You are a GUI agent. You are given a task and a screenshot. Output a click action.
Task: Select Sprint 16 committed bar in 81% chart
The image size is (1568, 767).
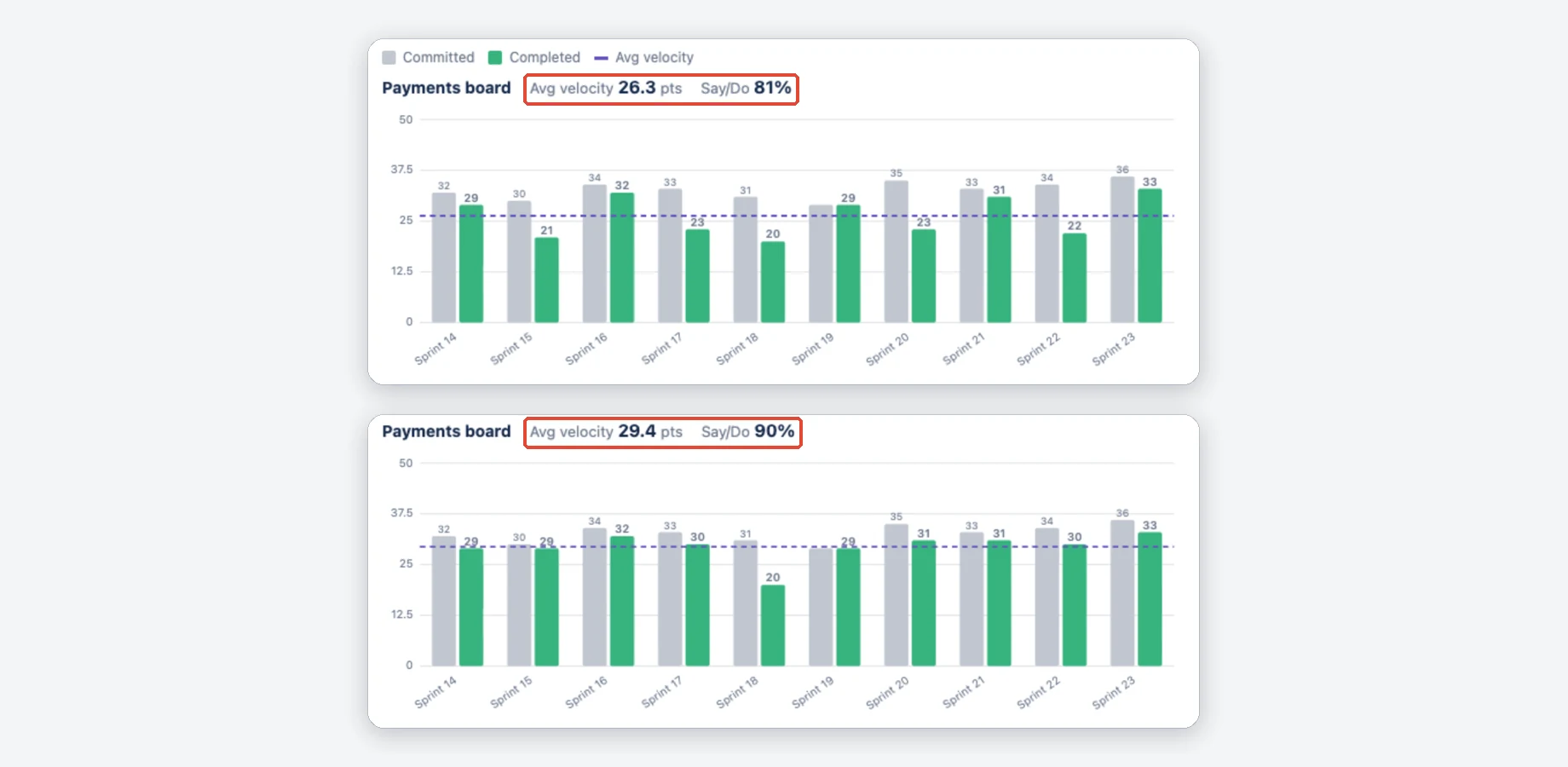(x=595, y=253)
